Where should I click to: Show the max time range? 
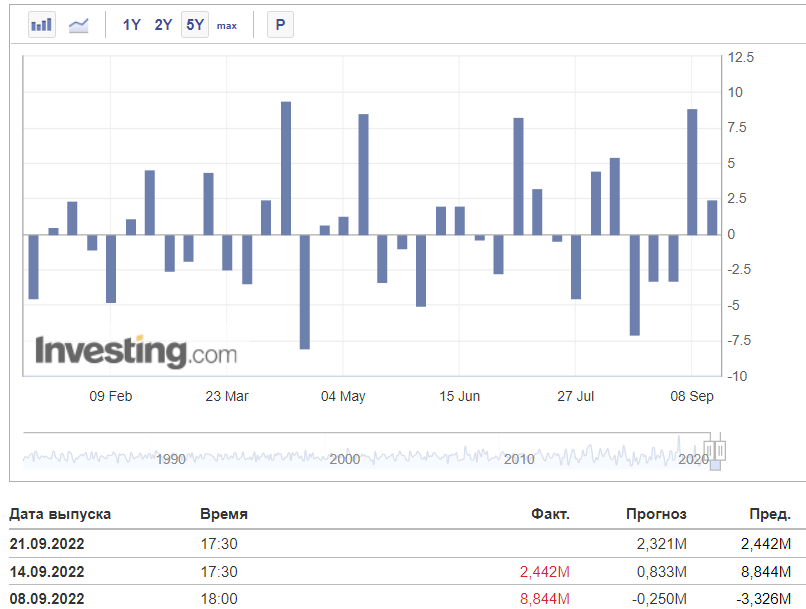click(x=227, y=26)
